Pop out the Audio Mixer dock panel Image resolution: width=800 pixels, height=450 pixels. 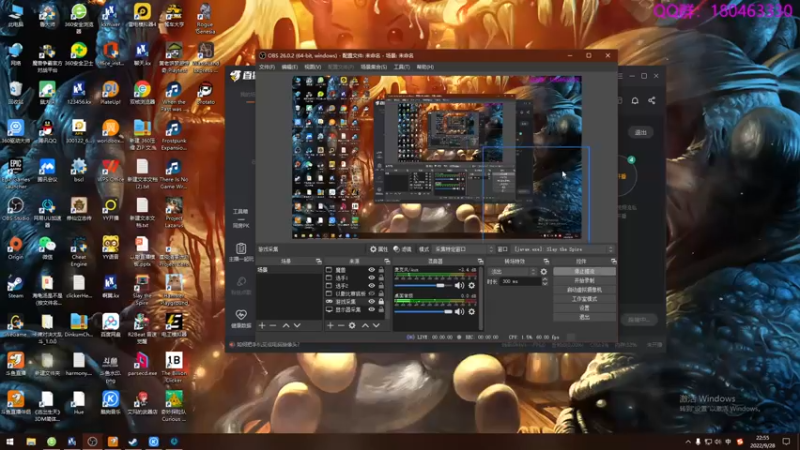[480, 261]
